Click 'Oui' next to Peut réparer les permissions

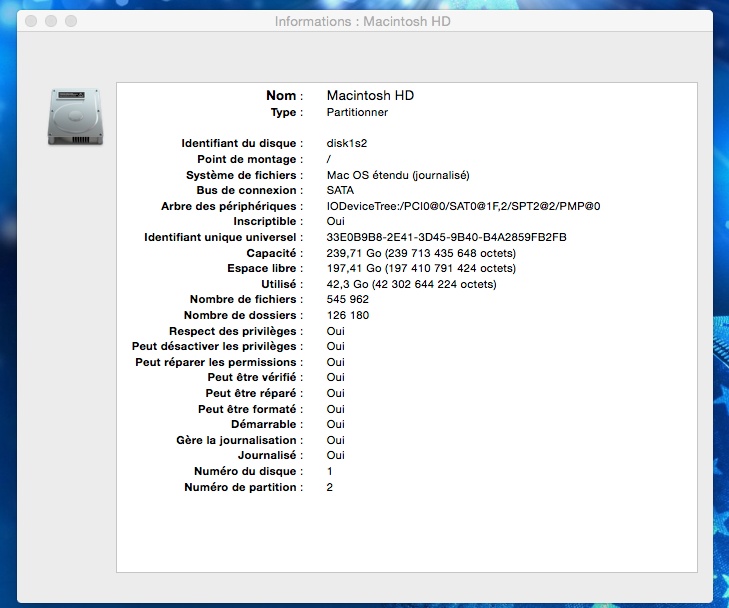point(336,362)
